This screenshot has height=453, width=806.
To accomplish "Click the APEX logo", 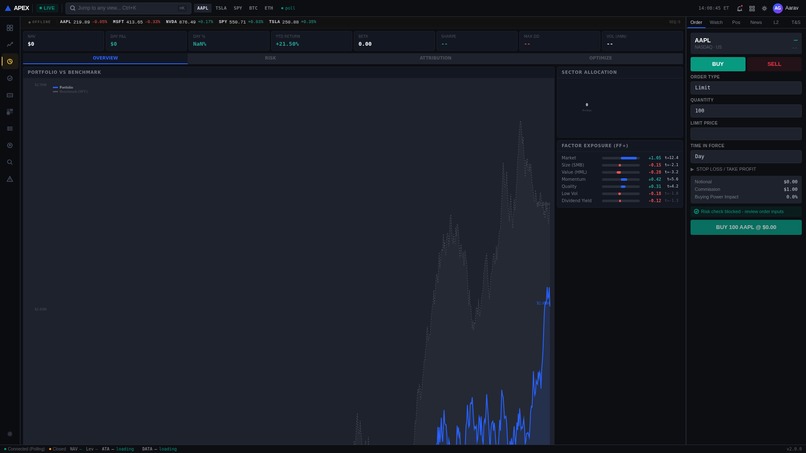I will click(17, 8).
